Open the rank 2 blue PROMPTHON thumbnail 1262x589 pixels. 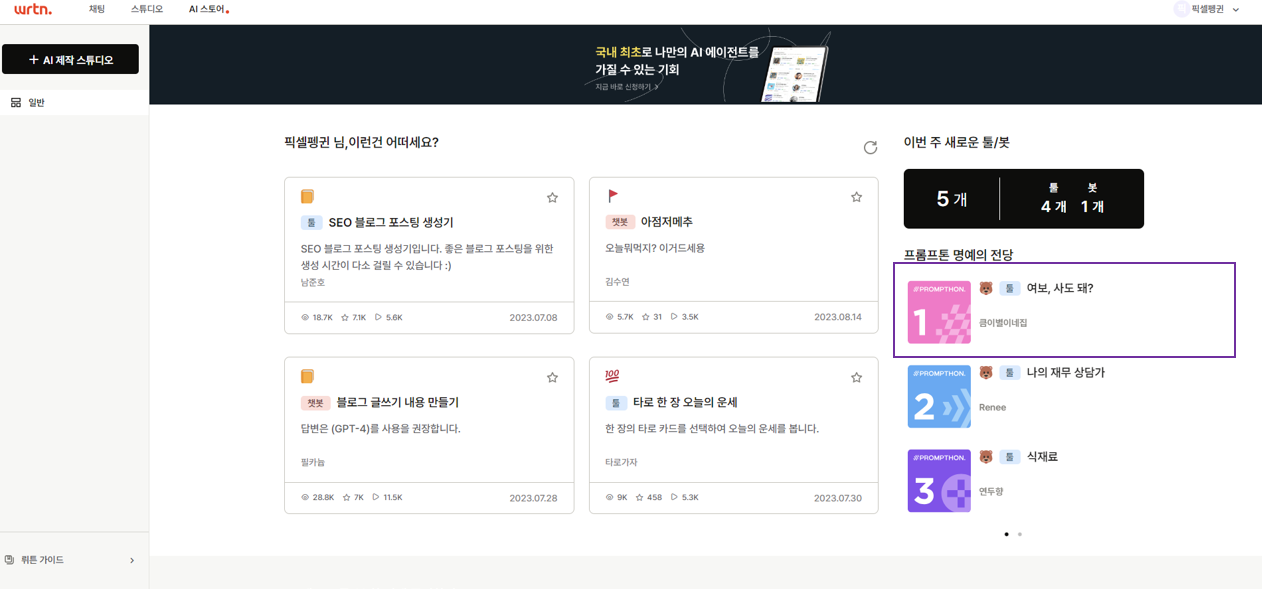939,396
